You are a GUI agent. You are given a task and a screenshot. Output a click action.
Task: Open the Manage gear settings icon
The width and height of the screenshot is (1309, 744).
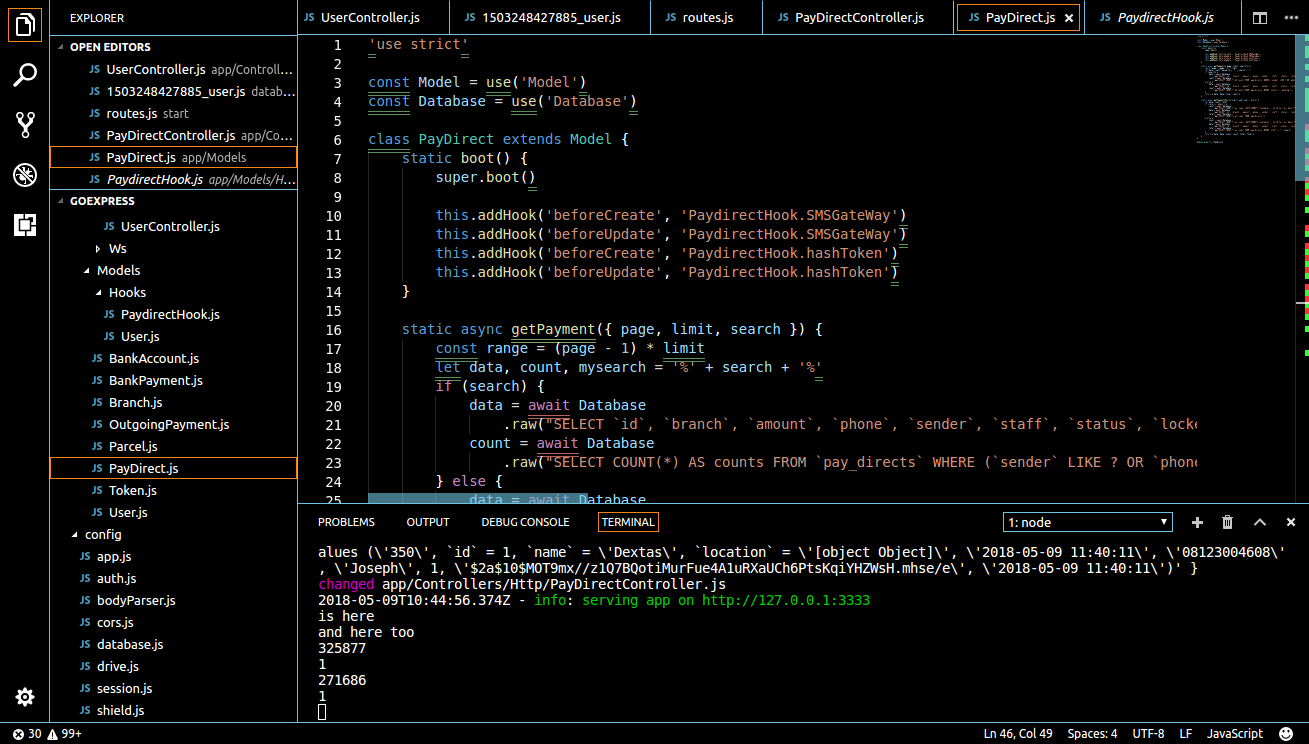click(25, 697)
